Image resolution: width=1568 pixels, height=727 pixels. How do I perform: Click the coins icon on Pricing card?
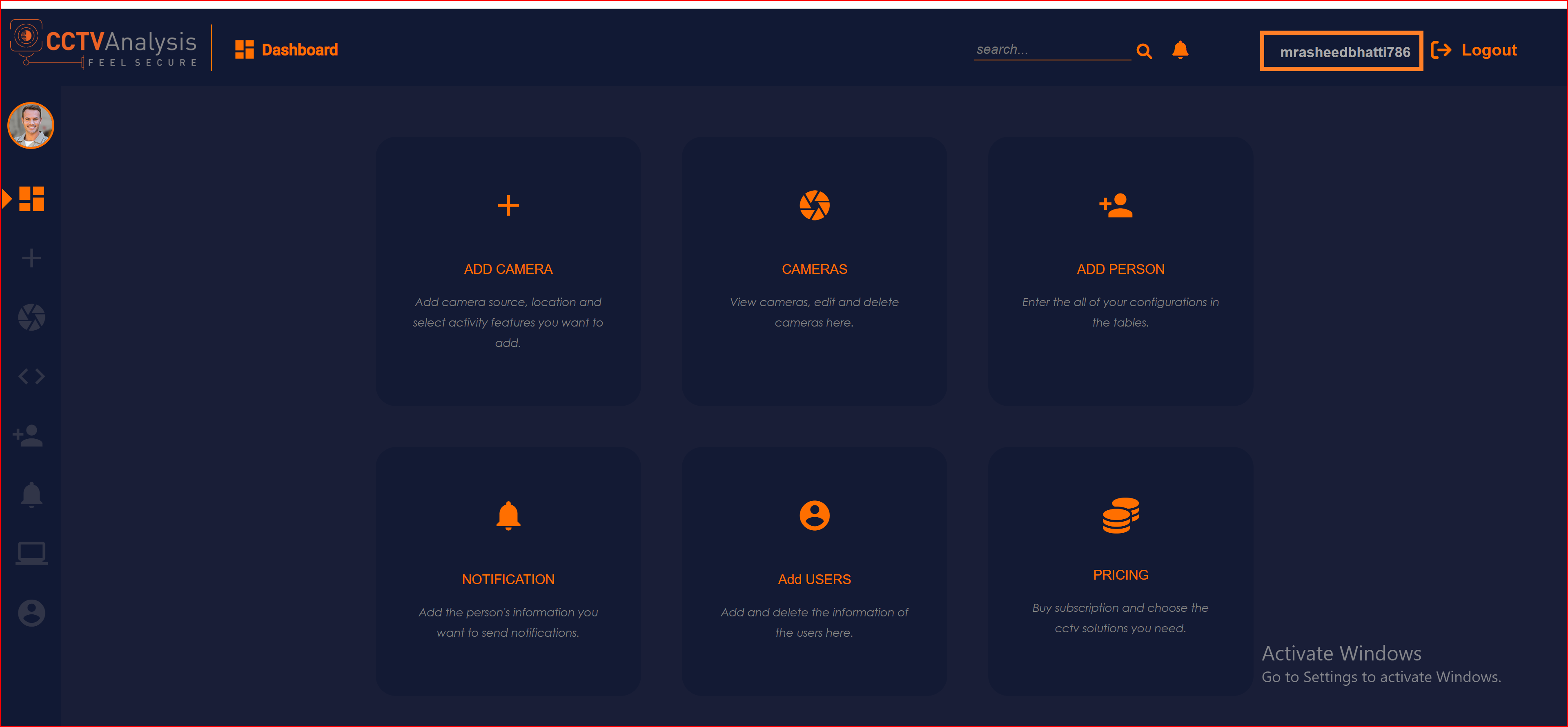(x=1120, y=515)
